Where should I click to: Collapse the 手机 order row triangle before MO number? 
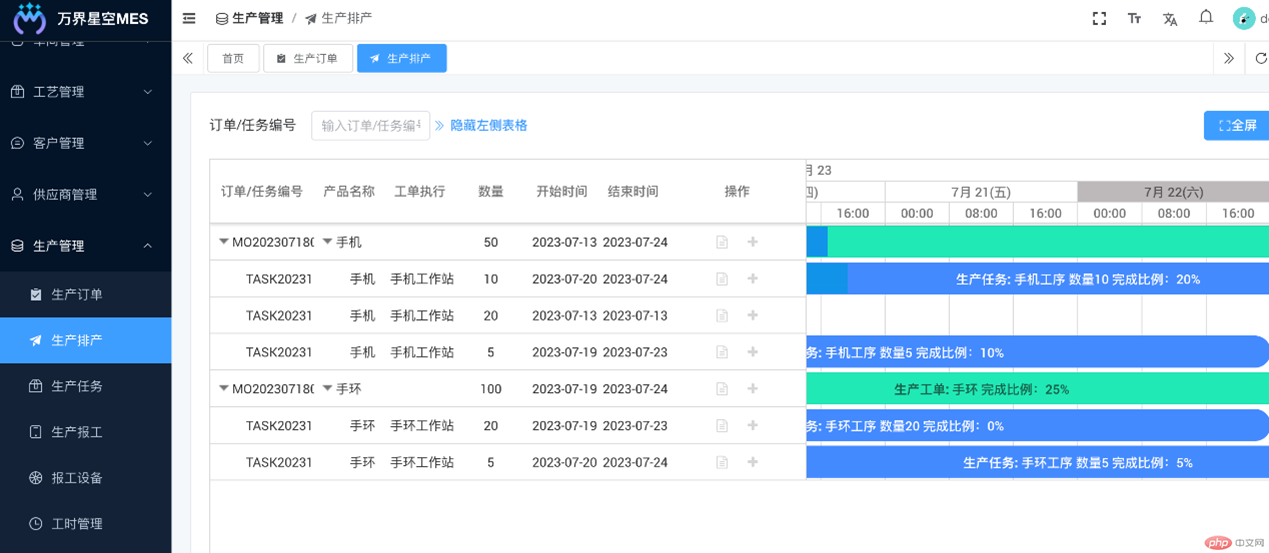pos(224,241)
